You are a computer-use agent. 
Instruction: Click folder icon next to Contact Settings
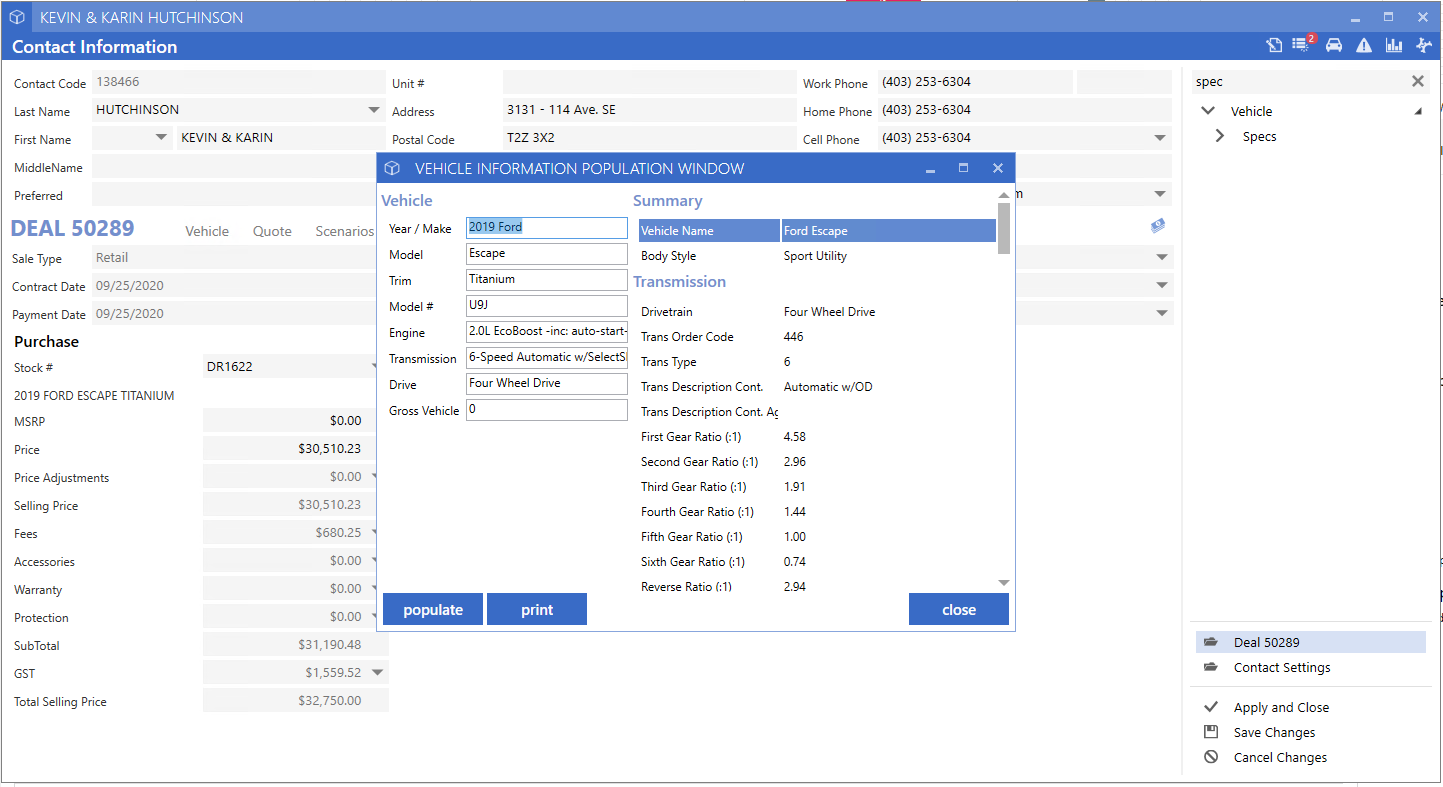[x=1211, y=667]
